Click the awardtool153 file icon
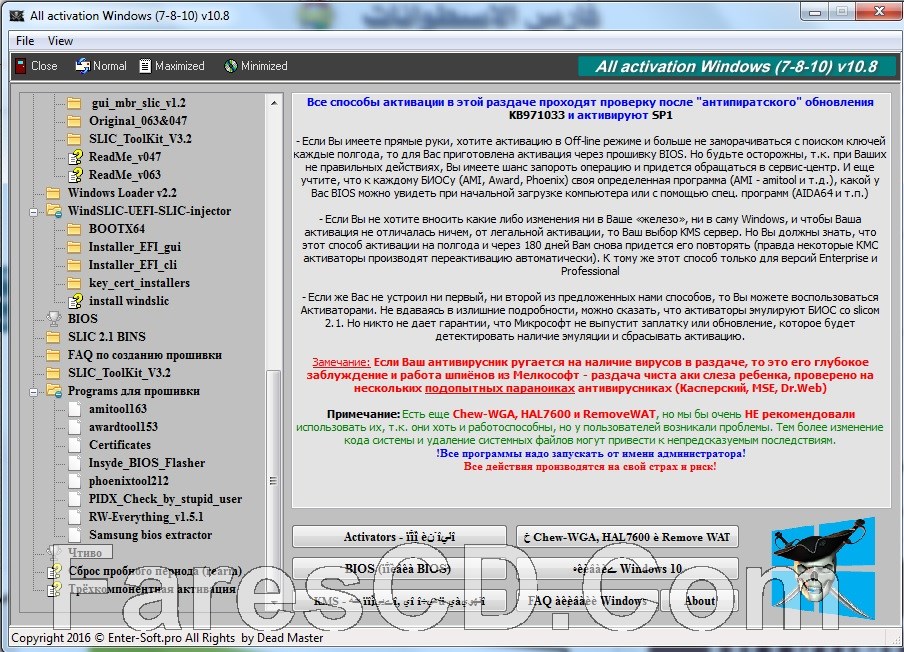Viewport: 904px width, 652px height. pyautogui.click(x=74, y=427)
